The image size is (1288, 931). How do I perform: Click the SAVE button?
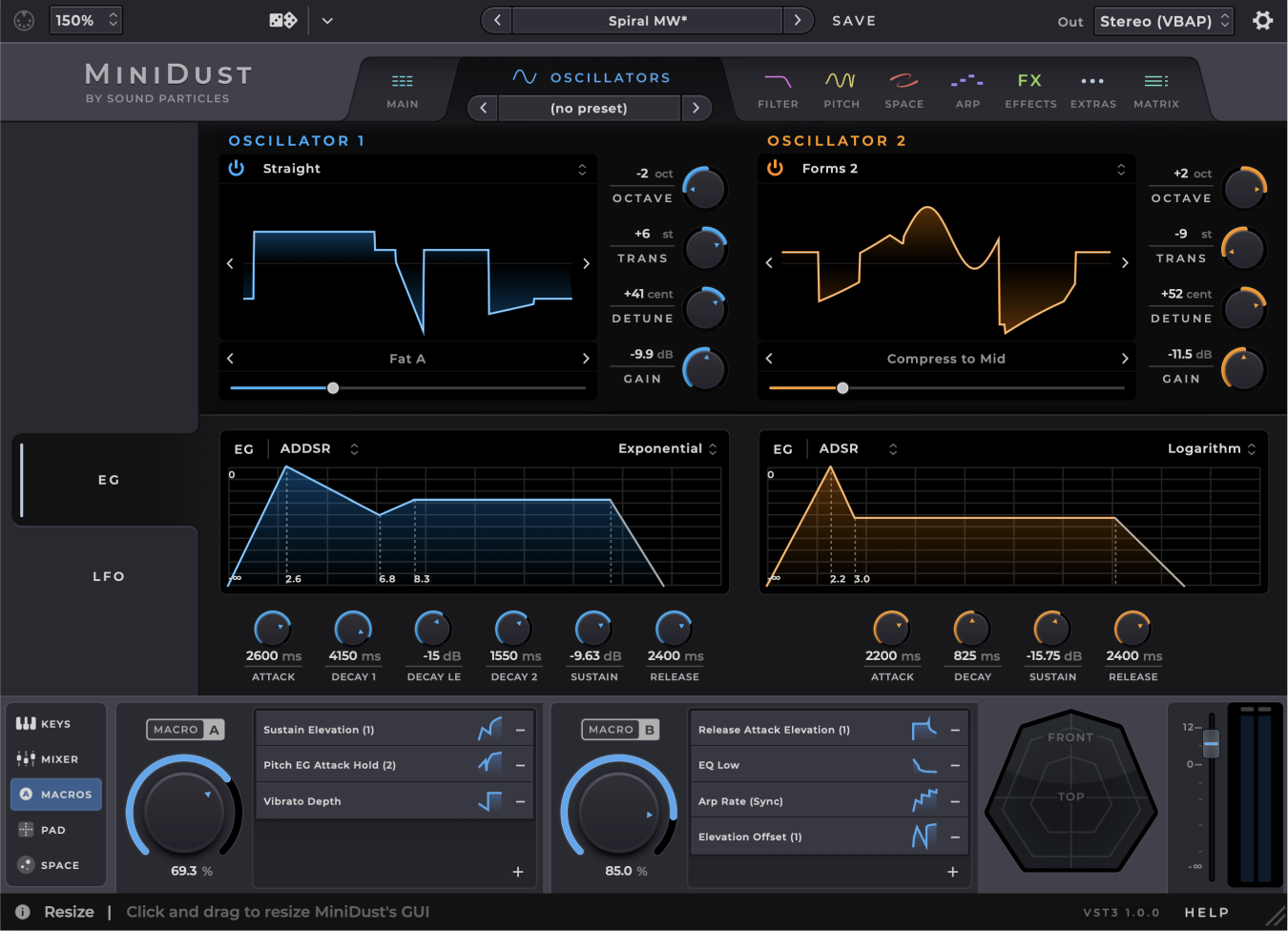click(x=853, y=21)
